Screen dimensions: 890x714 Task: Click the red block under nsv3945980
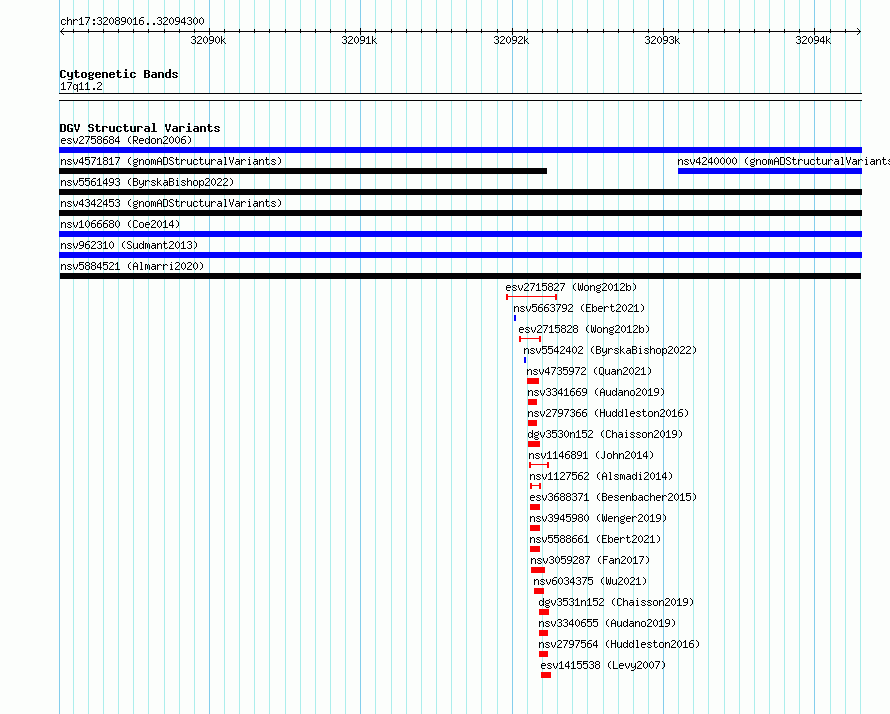[x=535, y=528]
